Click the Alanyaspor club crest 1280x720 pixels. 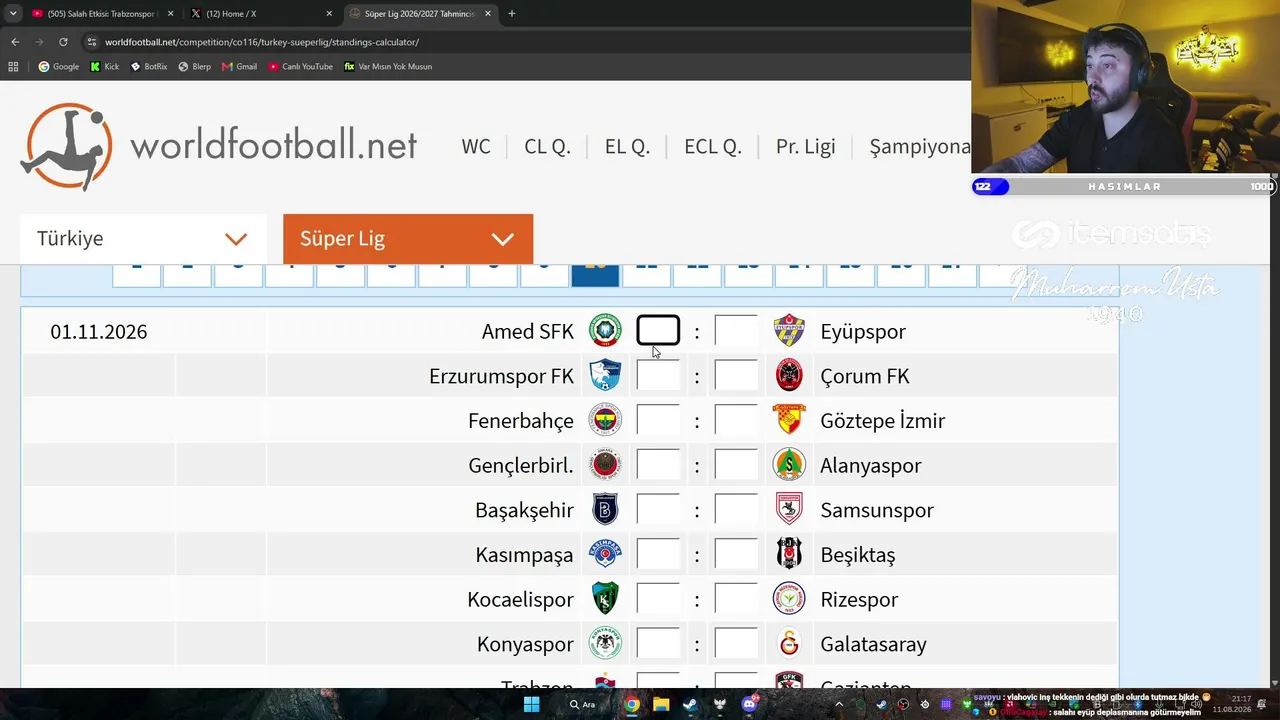[789, 465]
